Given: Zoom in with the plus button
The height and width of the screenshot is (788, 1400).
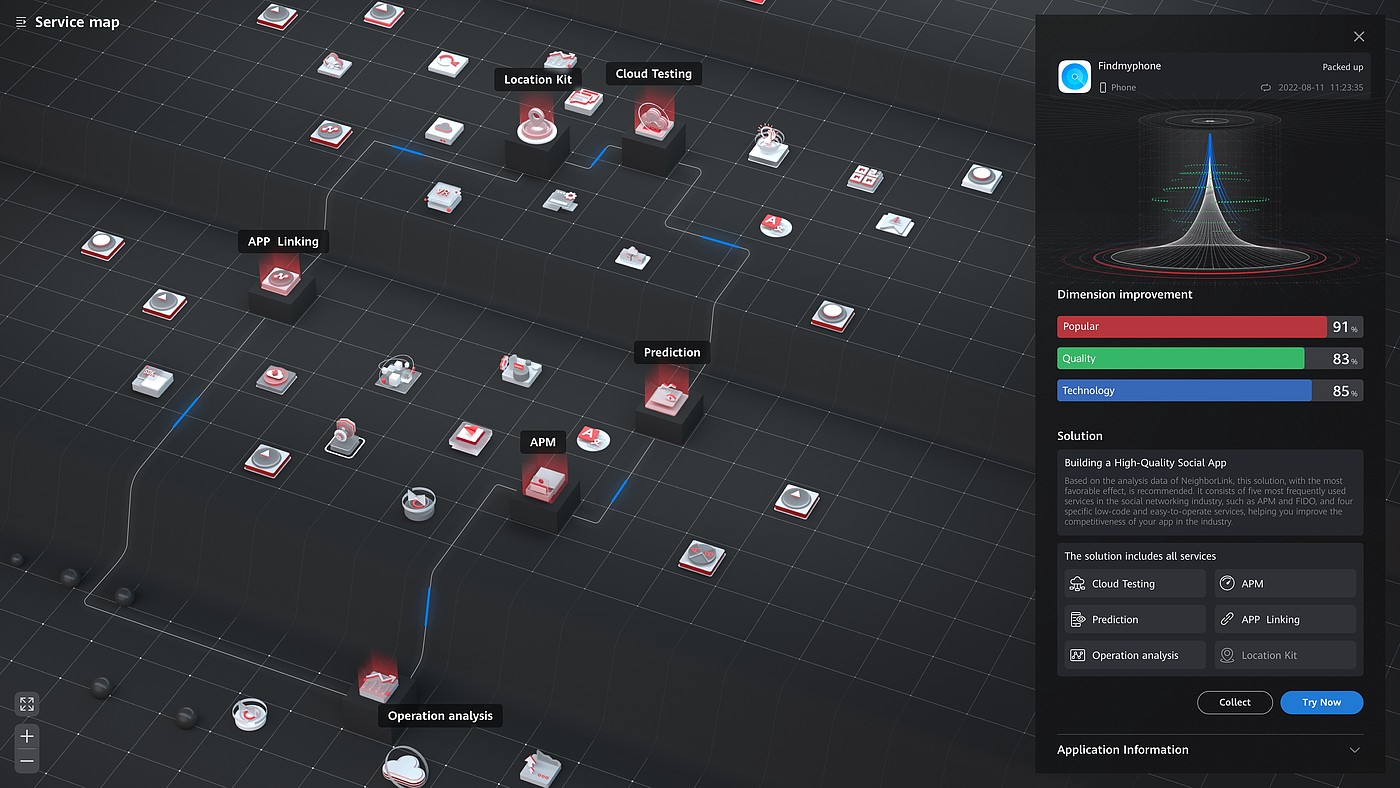Looking at the screenshot, I should coord(27,736).
